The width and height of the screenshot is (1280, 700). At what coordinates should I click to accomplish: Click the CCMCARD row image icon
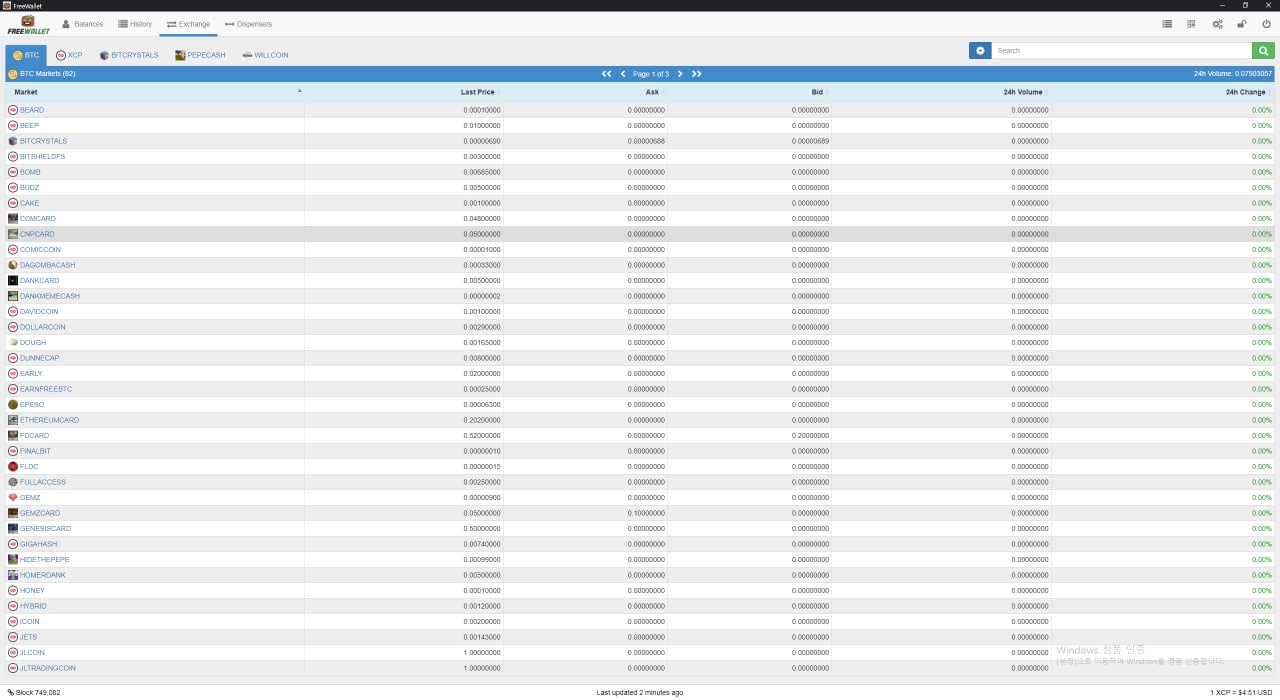point(13,218)
